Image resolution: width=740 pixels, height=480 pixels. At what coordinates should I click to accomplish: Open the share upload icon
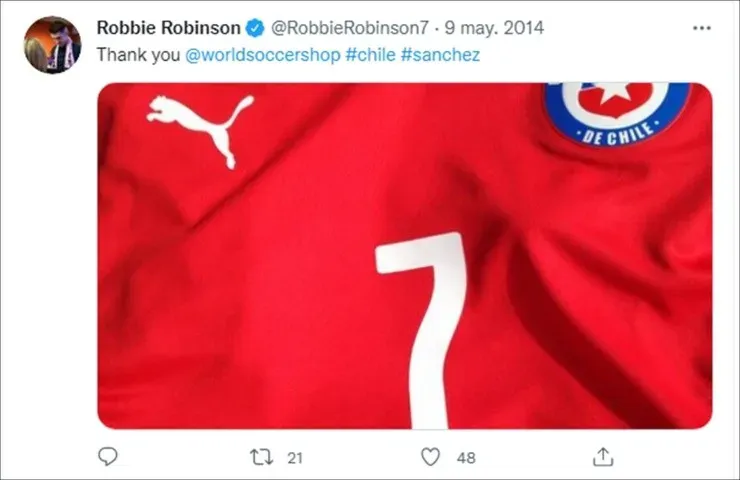tap(603, 457)
